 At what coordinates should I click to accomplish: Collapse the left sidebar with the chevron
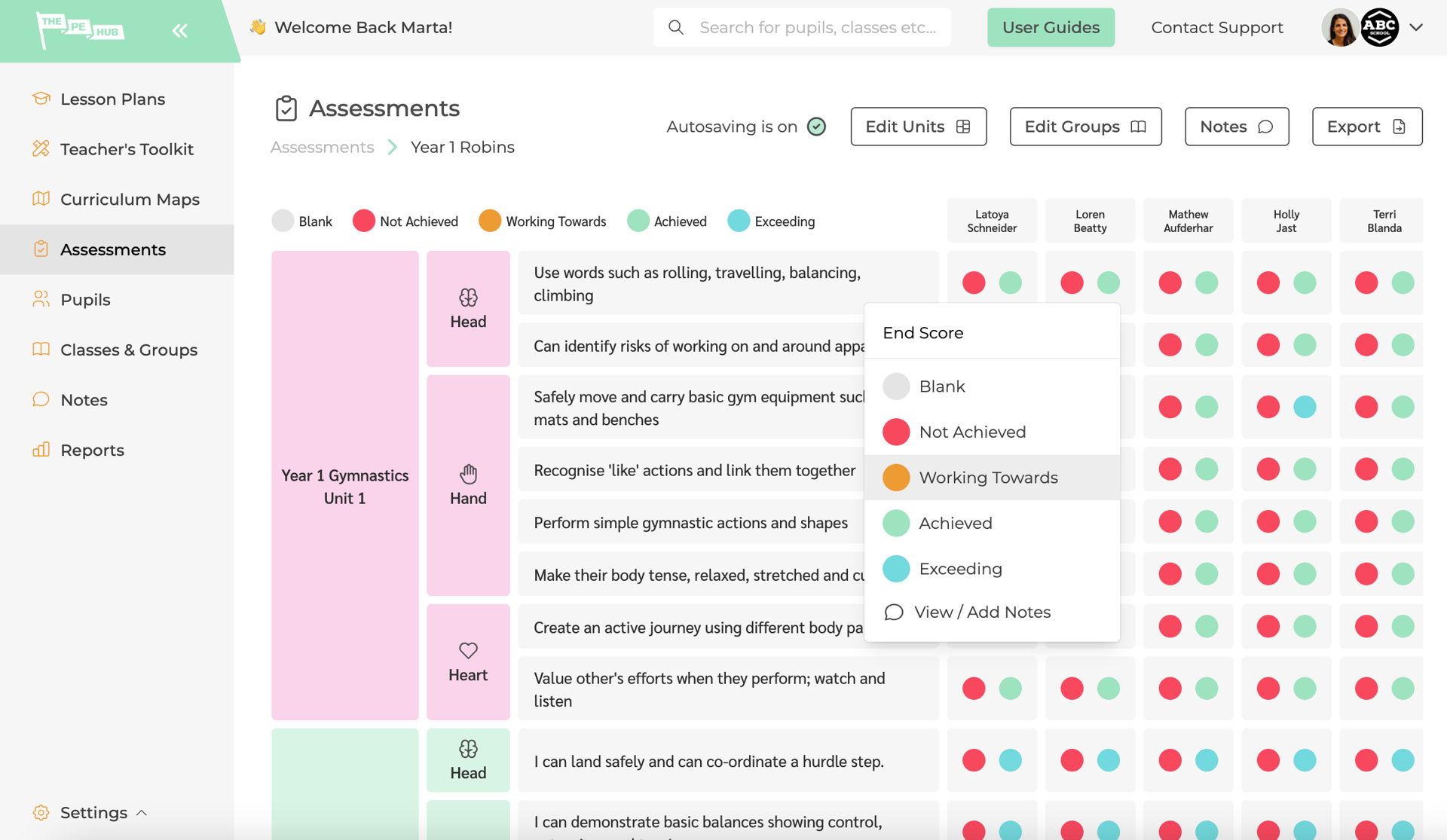[x=179, y=30]
